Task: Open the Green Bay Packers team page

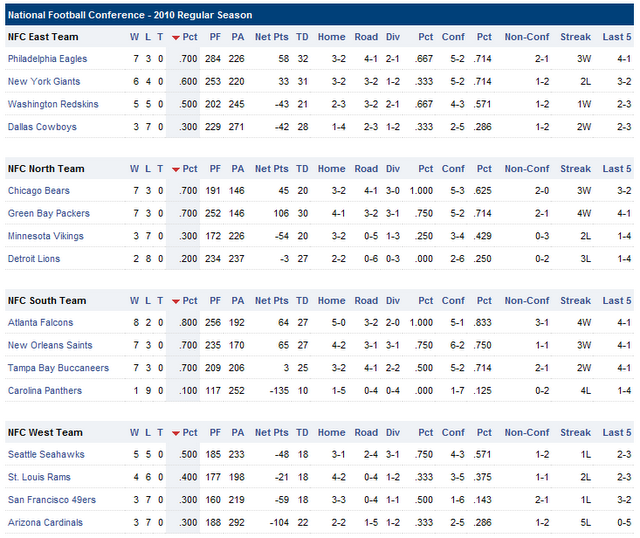Action: click(x=48, y=214)
